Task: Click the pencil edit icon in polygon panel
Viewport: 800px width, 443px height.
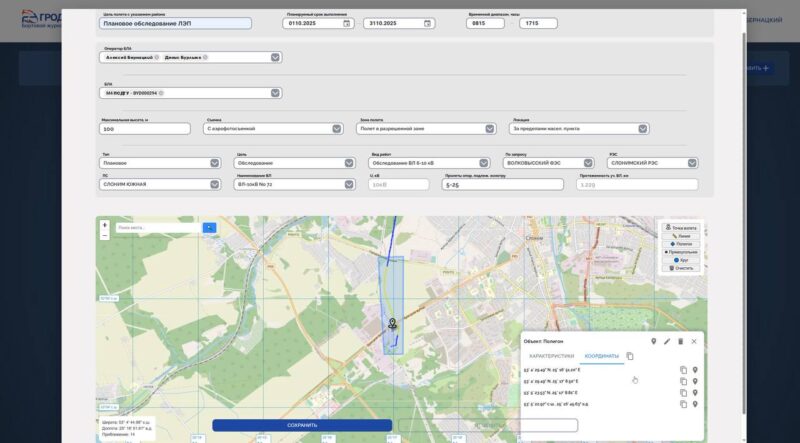Action: point(667,341)
